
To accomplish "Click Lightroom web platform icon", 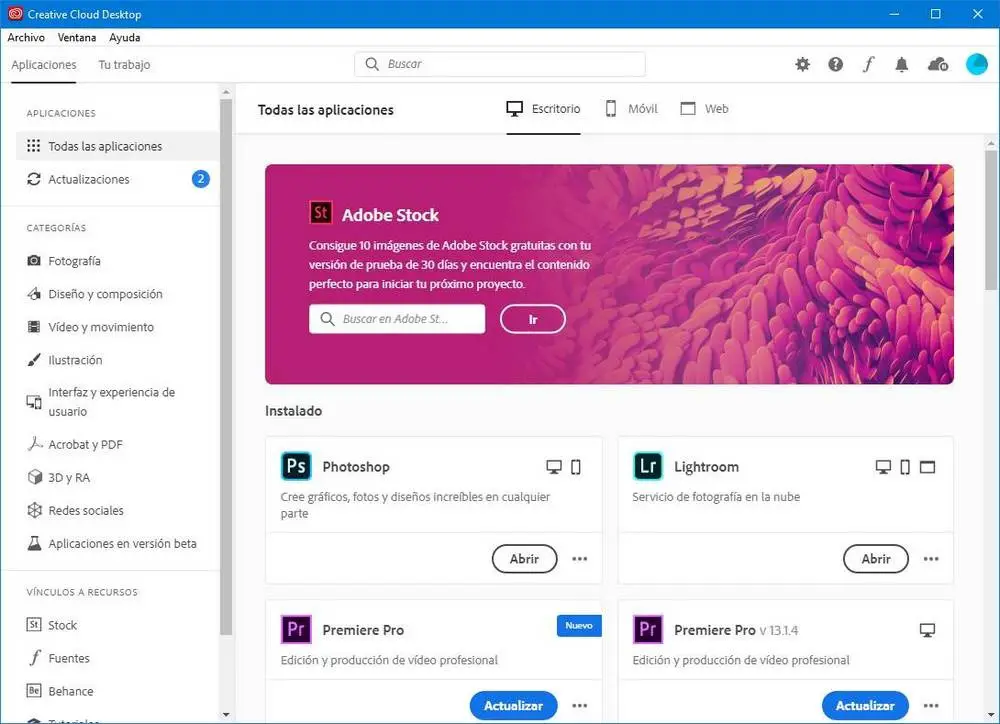I will 927,467.
